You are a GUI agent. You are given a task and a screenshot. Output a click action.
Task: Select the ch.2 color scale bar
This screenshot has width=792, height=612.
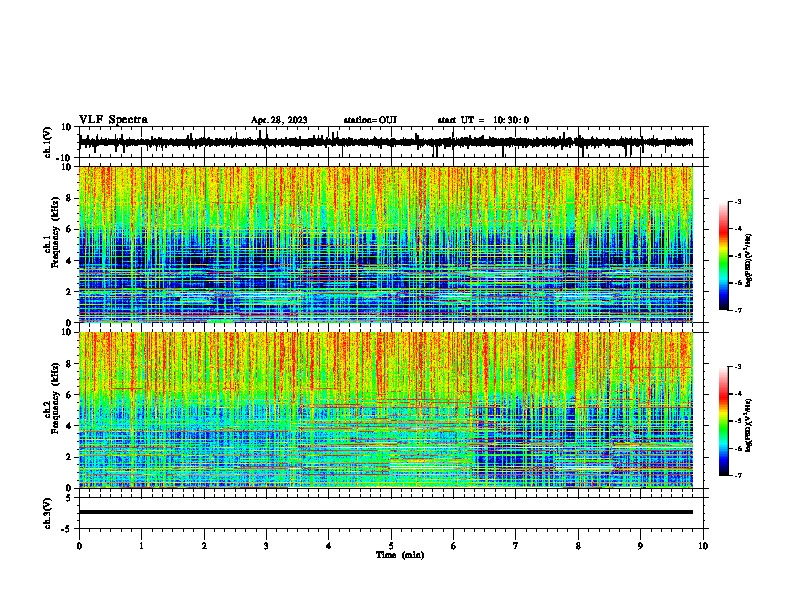click(724, 421)
